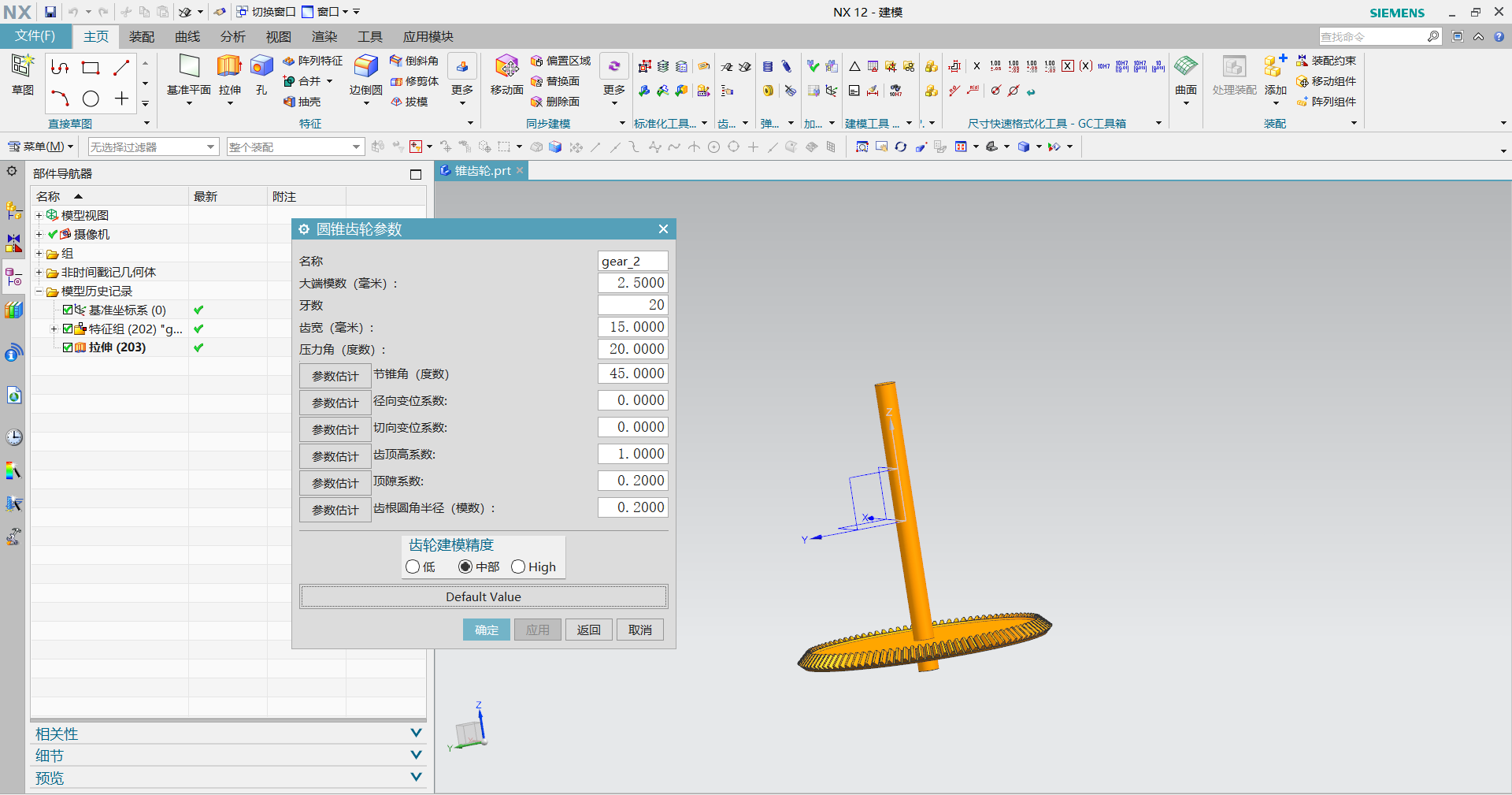Choose the 替换面 replace face tool

[555, 81]
